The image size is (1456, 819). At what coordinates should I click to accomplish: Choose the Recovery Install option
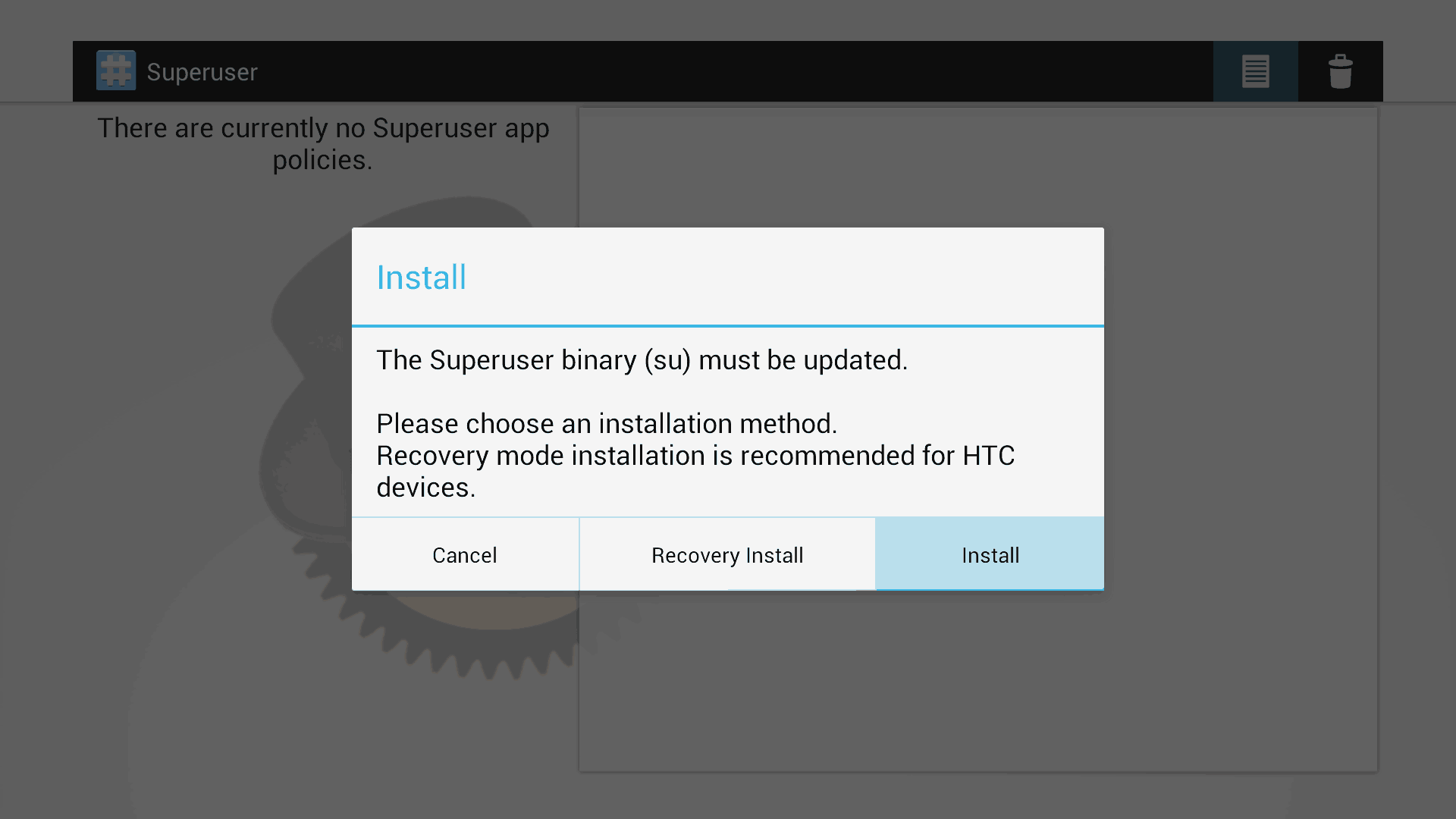727,554
